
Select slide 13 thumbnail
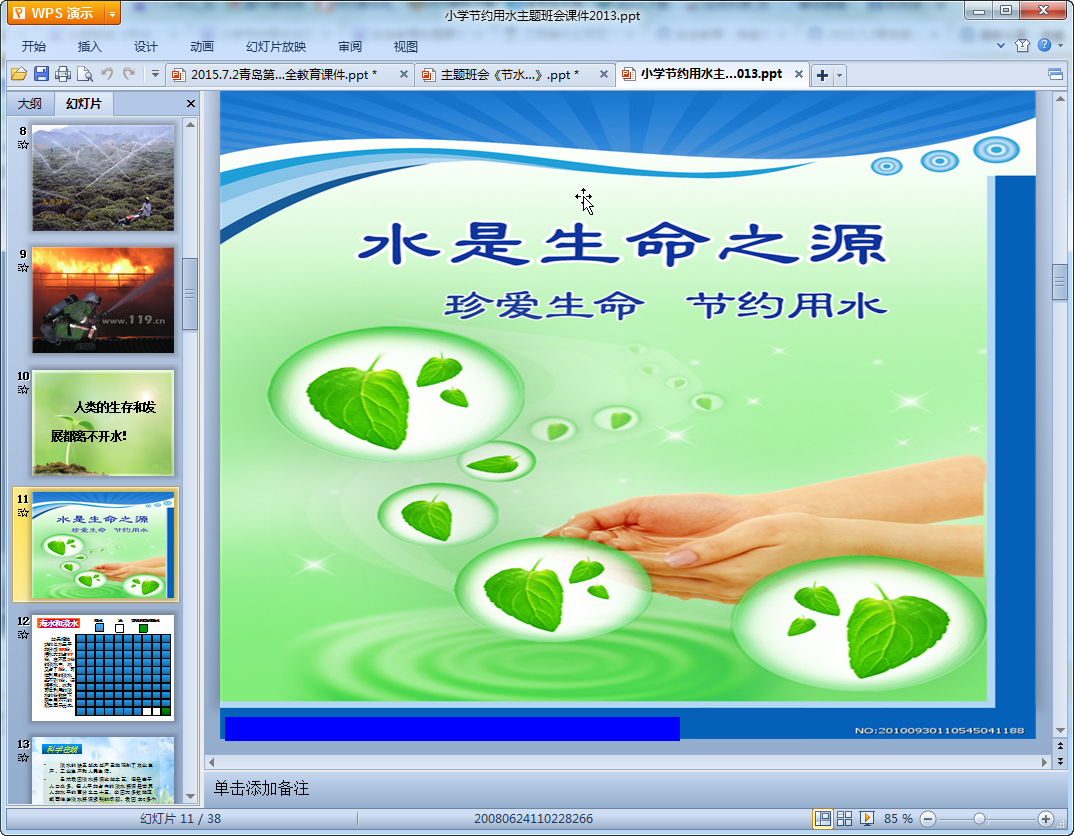point(103,770)
